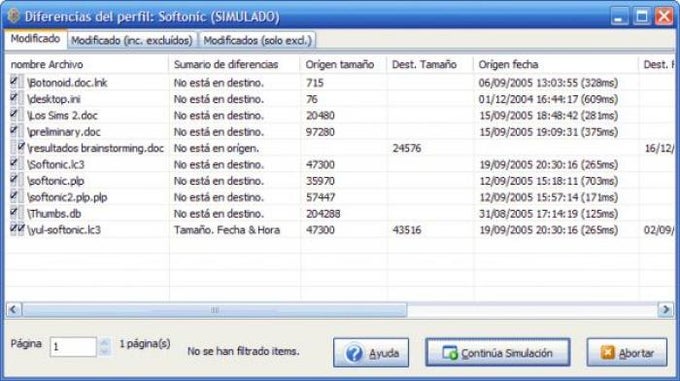Click the date 12/09/2005 15:57:14 (171ms)

click(549, 198)
